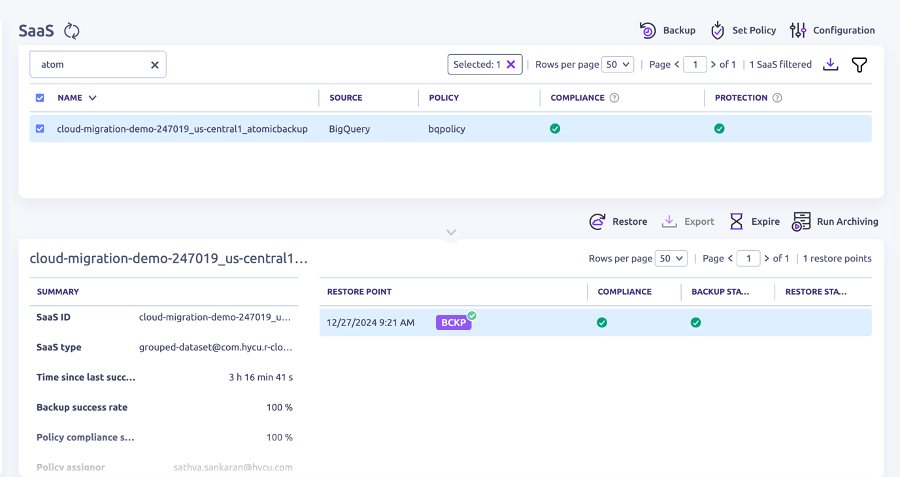Click the Compliance help question icon

pos(614,98)
